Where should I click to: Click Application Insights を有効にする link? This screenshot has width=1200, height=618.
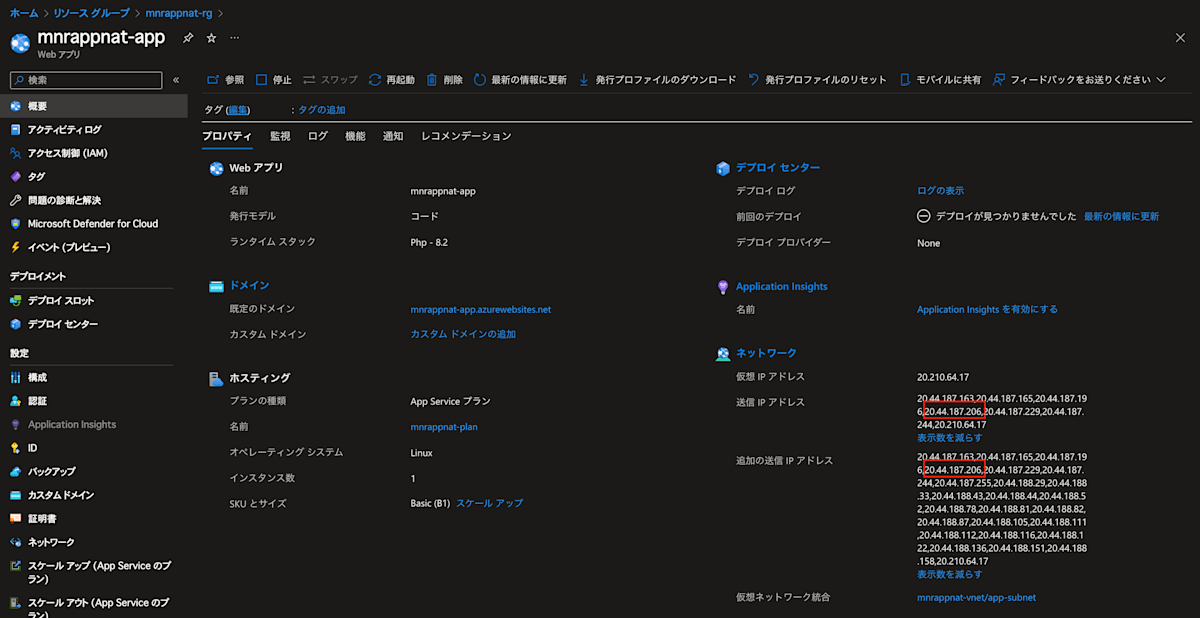point(987,310)
